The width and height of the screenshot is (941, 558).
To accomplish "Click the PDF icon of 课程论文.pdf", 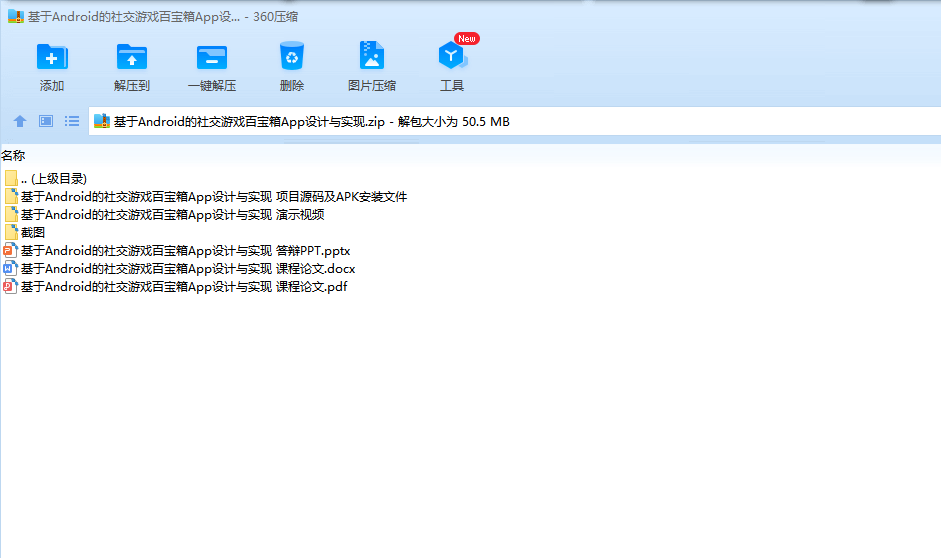I will click(x=10, y=286).
